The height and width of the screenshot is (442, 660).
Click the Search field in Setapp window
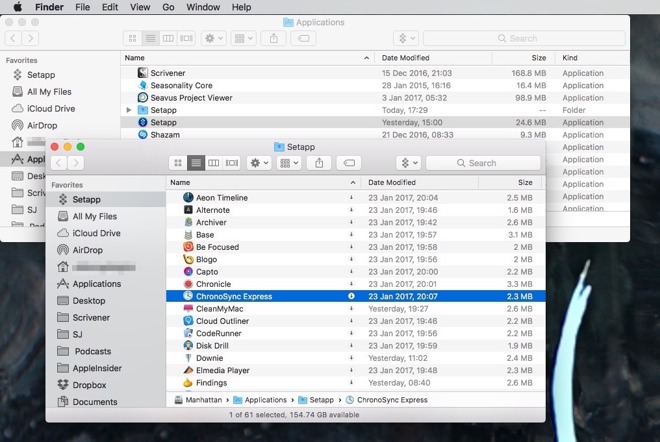(483, 163)
